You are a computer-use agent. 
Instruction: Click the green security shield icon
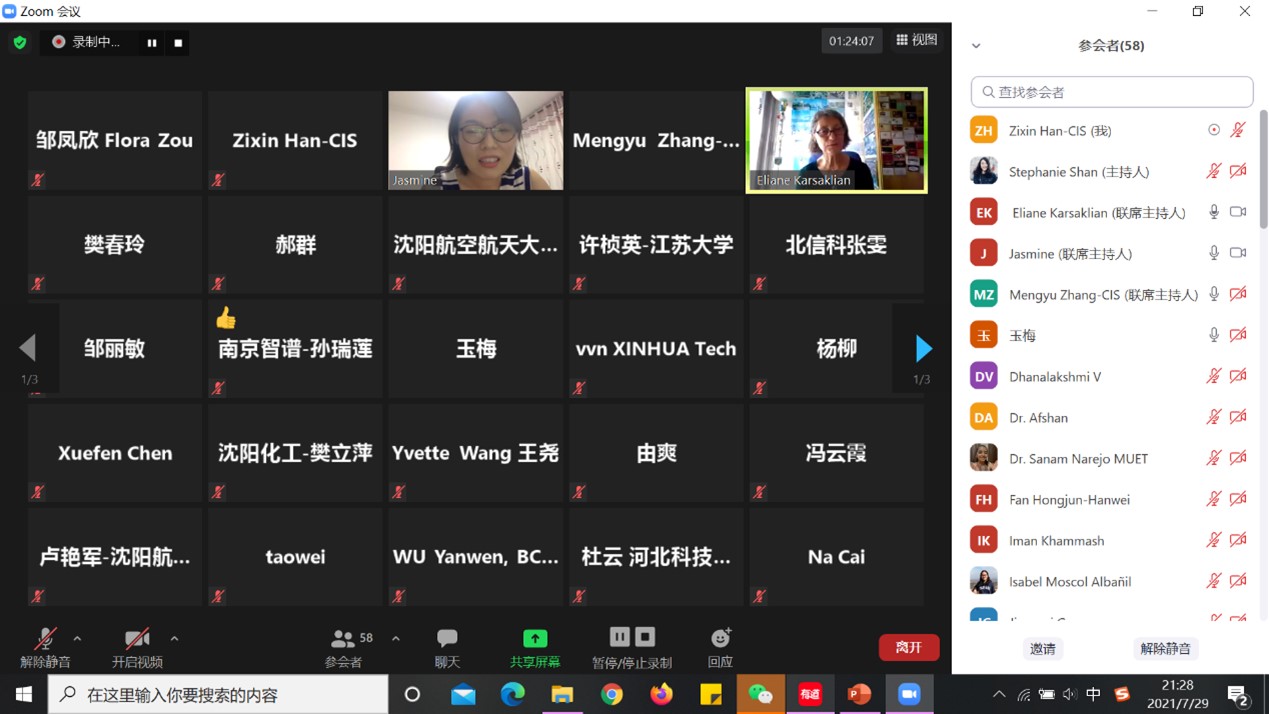[20, 42]
